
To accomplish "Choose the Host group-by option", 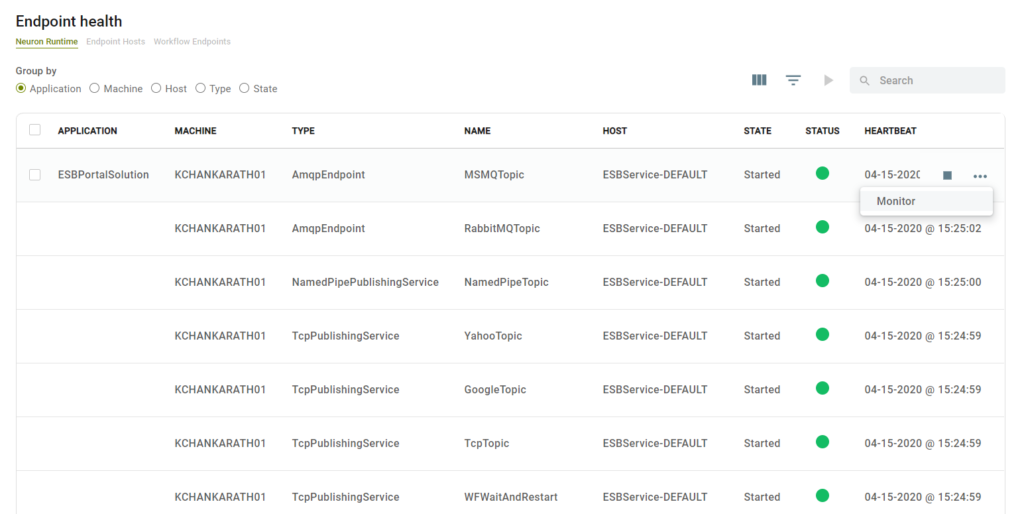I will [156, 89].
